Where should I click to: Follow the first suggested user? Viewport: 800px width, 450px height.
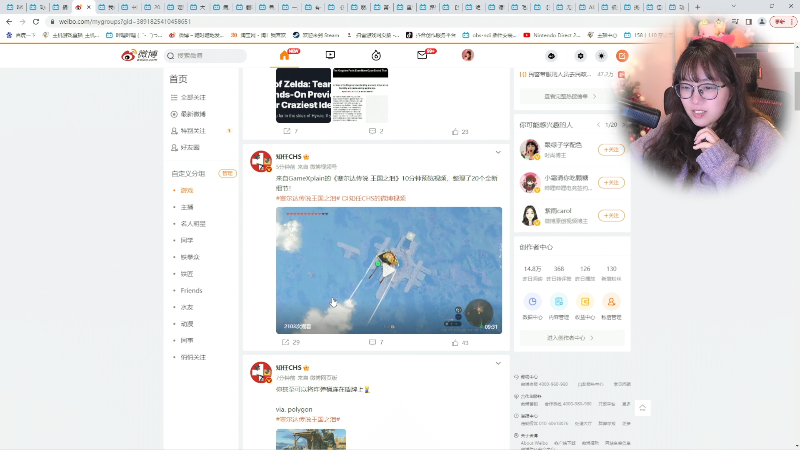(611, 149)
